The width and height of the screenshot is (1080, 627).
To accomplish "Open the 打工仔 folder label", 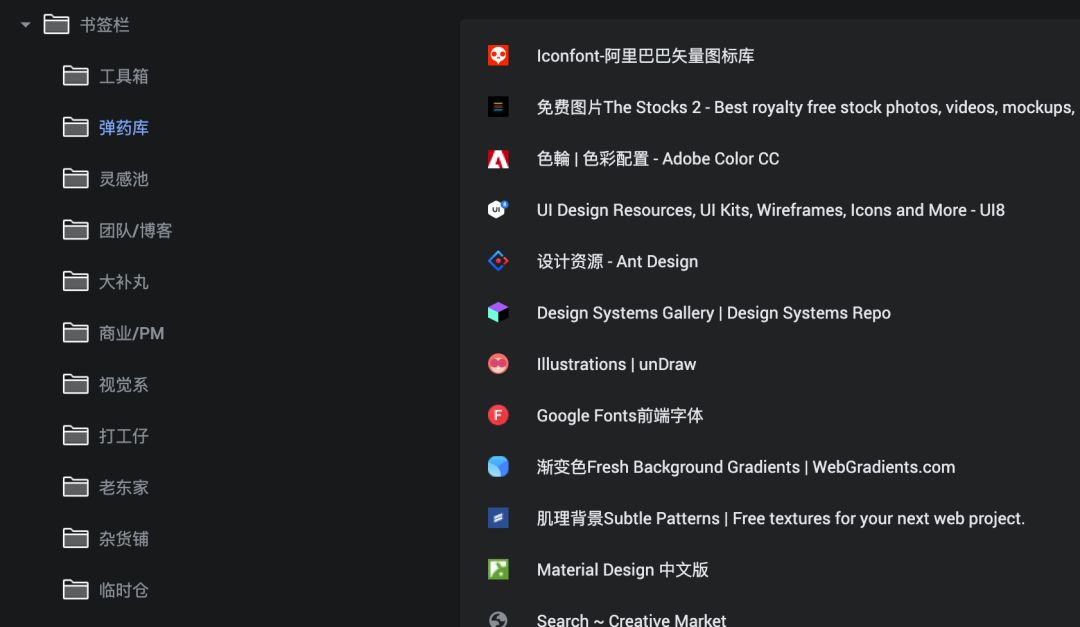I will [124, 436].
